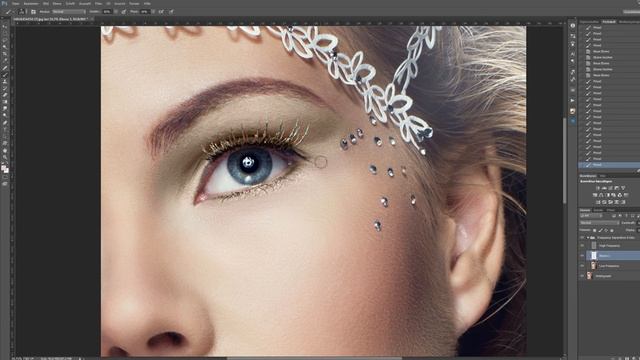The width and height of the screenshot is (640, 360).
Task: Select the Clone Stamp tool
Action: [x=6, y=82]
